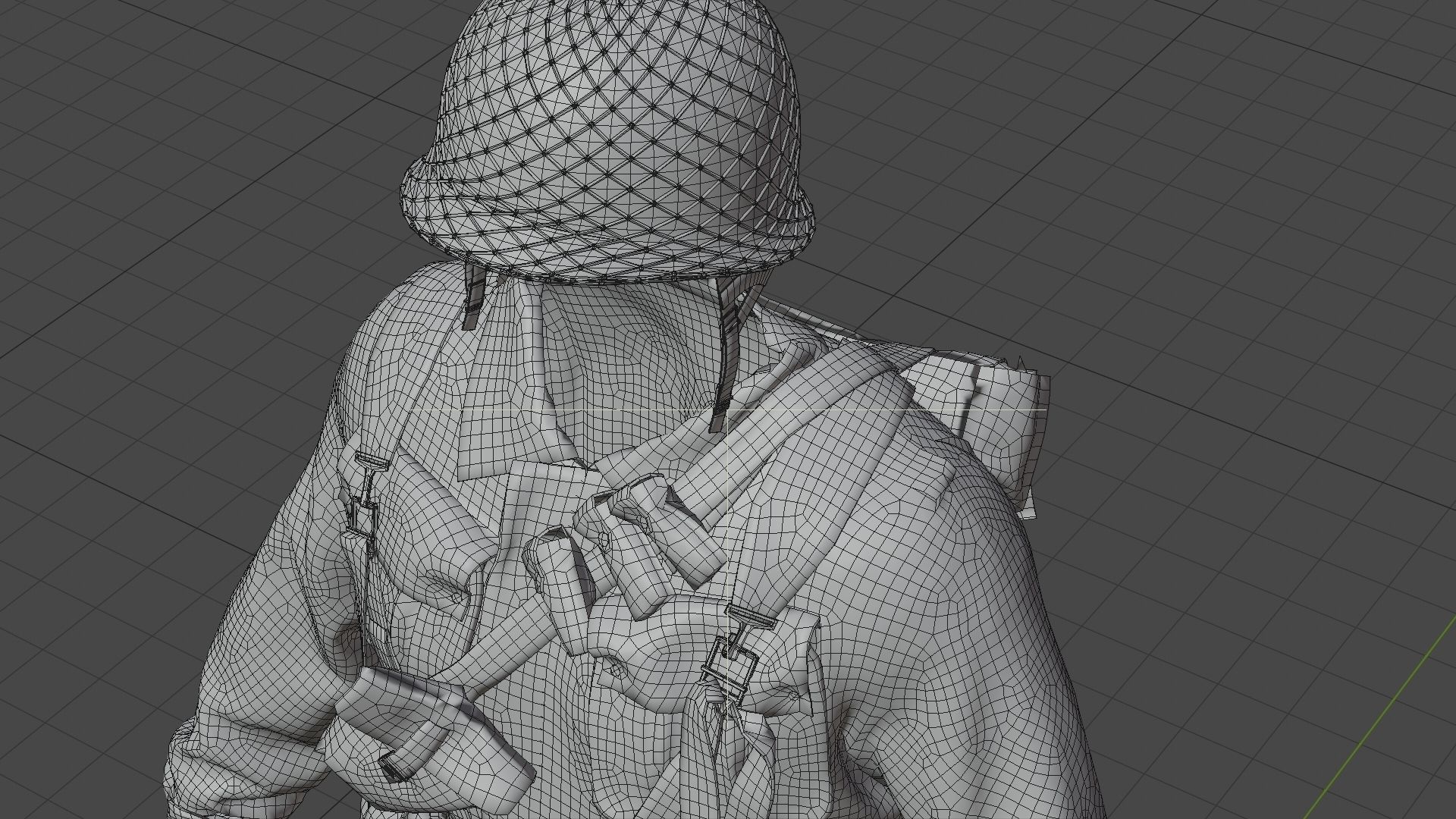
Task: Click the crosshair cursor intersection point
Action: [730, 410]
